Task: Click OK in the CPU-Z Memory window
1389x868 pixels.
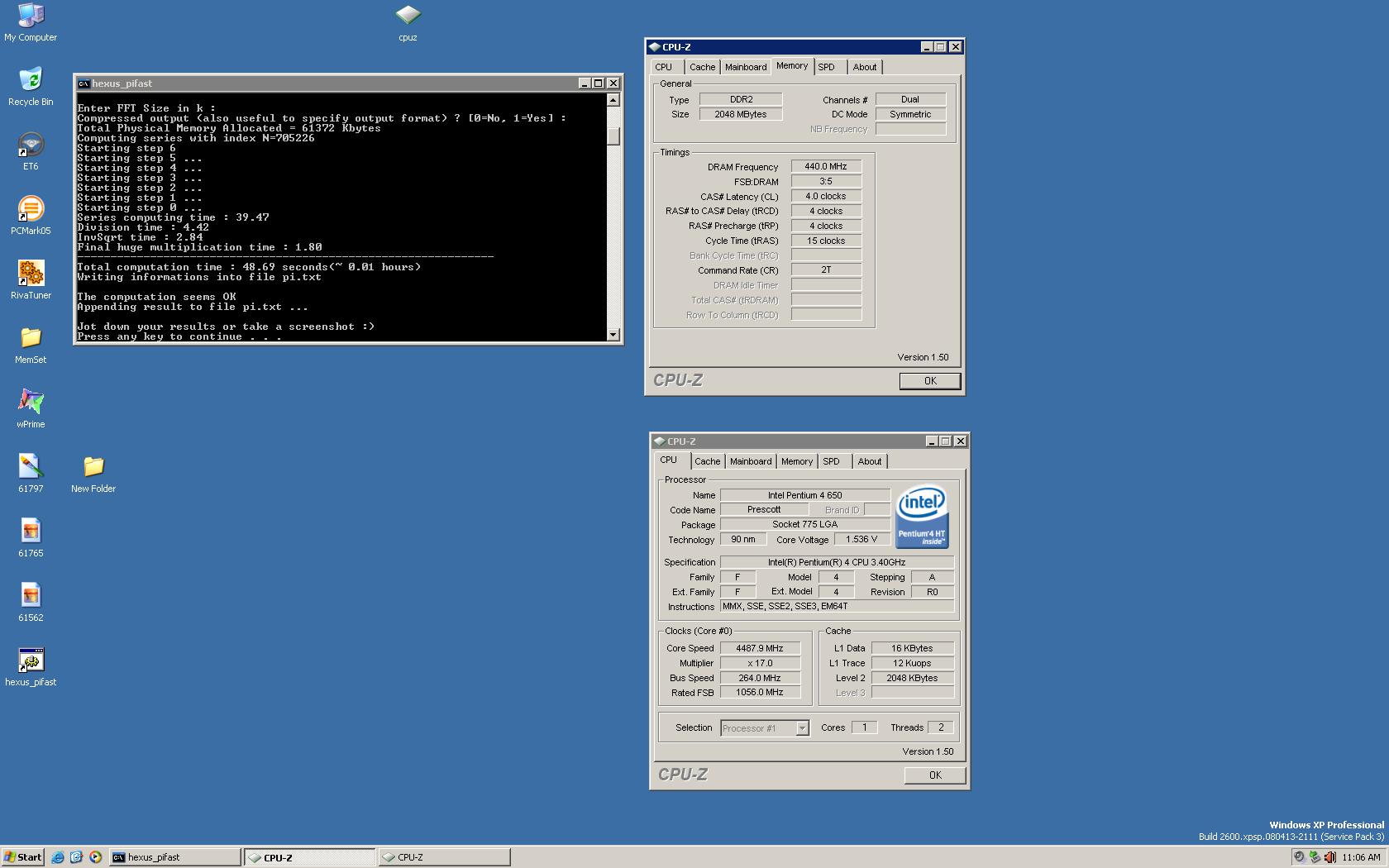Action: 930,381
